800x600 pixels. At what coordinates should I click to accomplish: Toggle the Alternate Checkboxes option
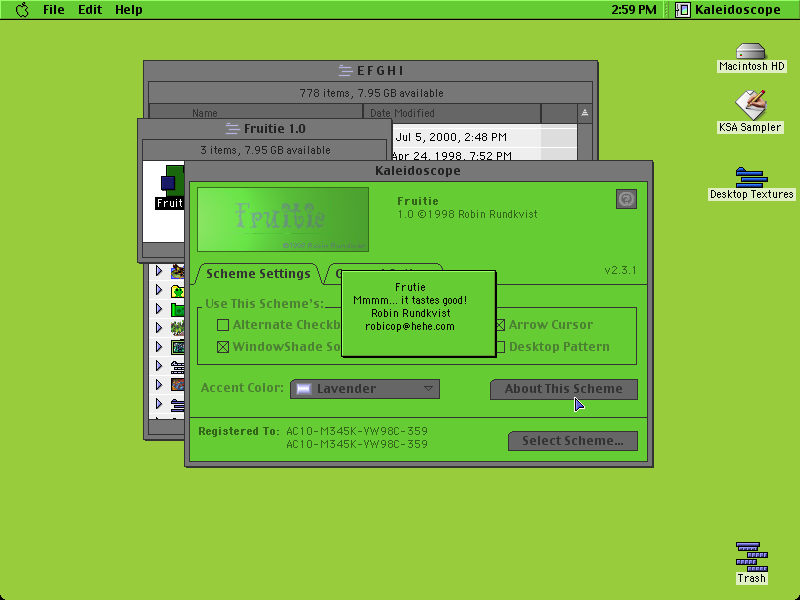point(223,325)
